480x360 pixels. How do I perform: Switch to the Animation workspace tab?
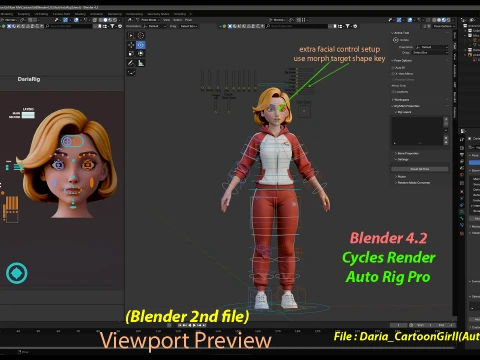pos(96,14)
